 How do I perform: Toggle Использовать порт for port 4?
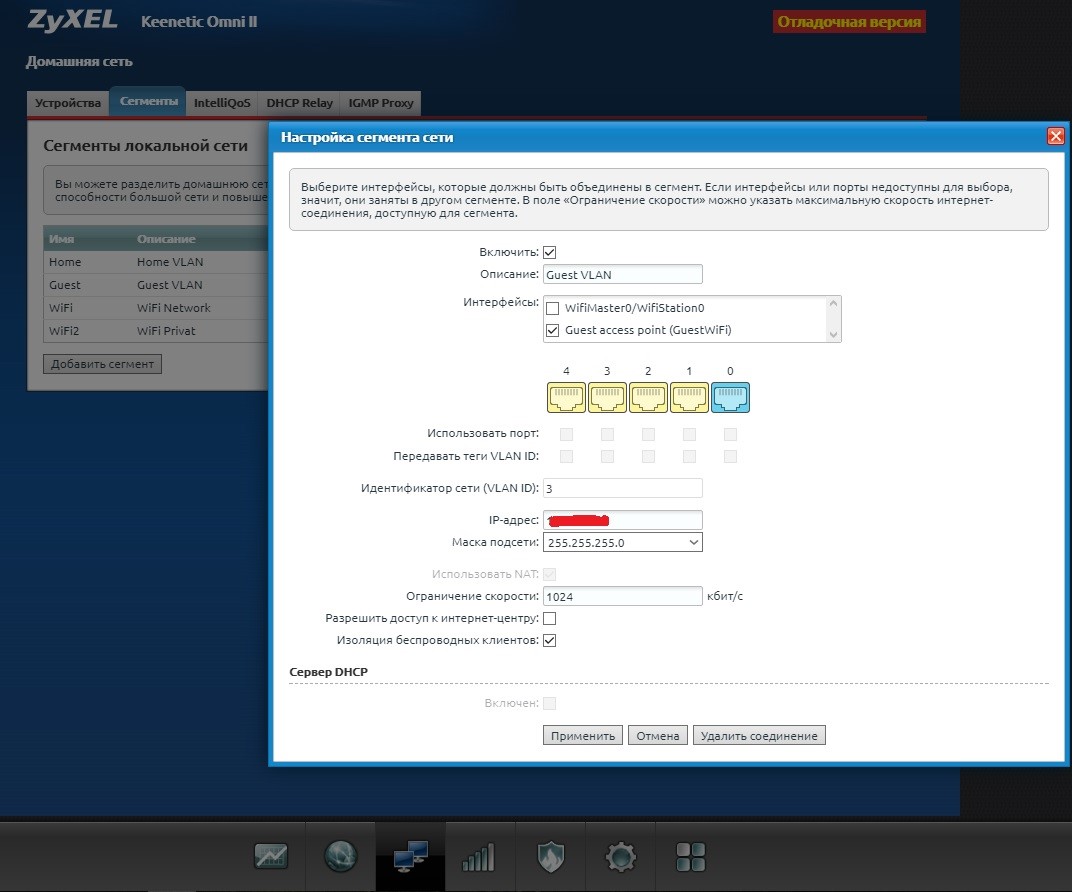click(566, 434)
